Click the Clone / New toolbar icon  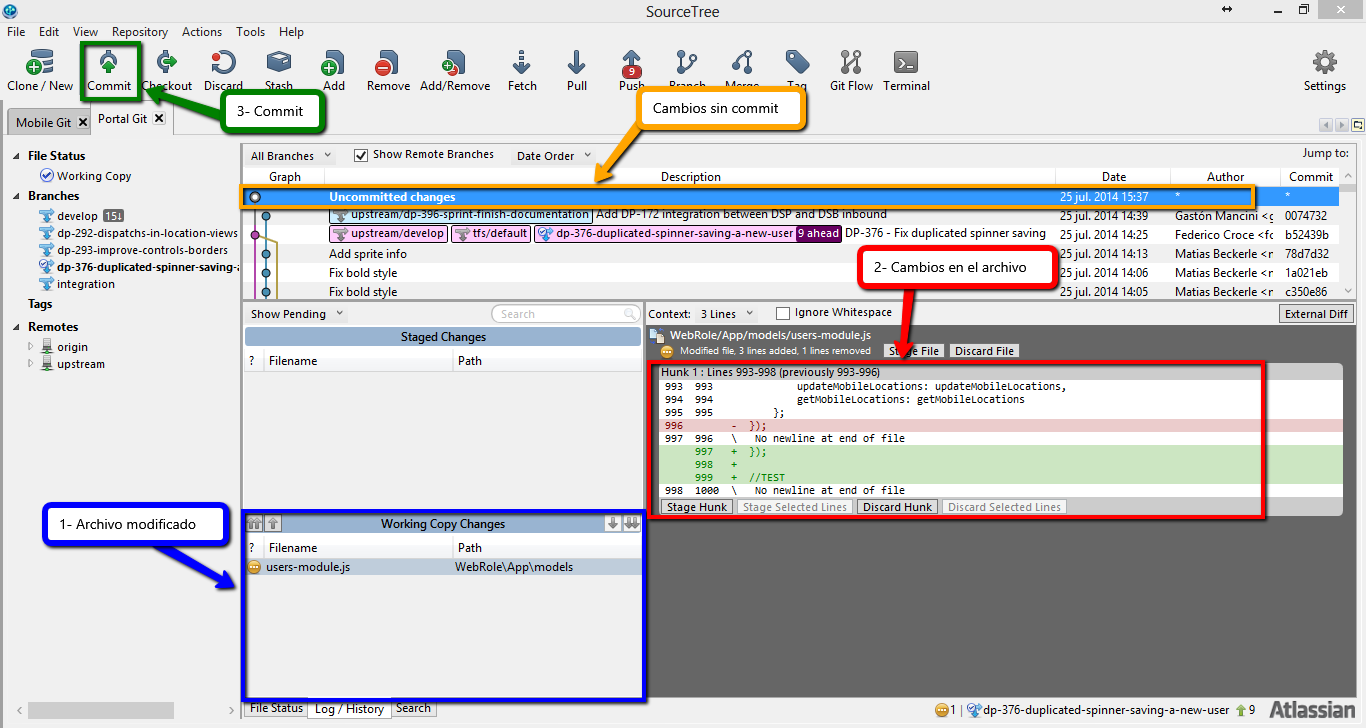click(x=40, y=70)
